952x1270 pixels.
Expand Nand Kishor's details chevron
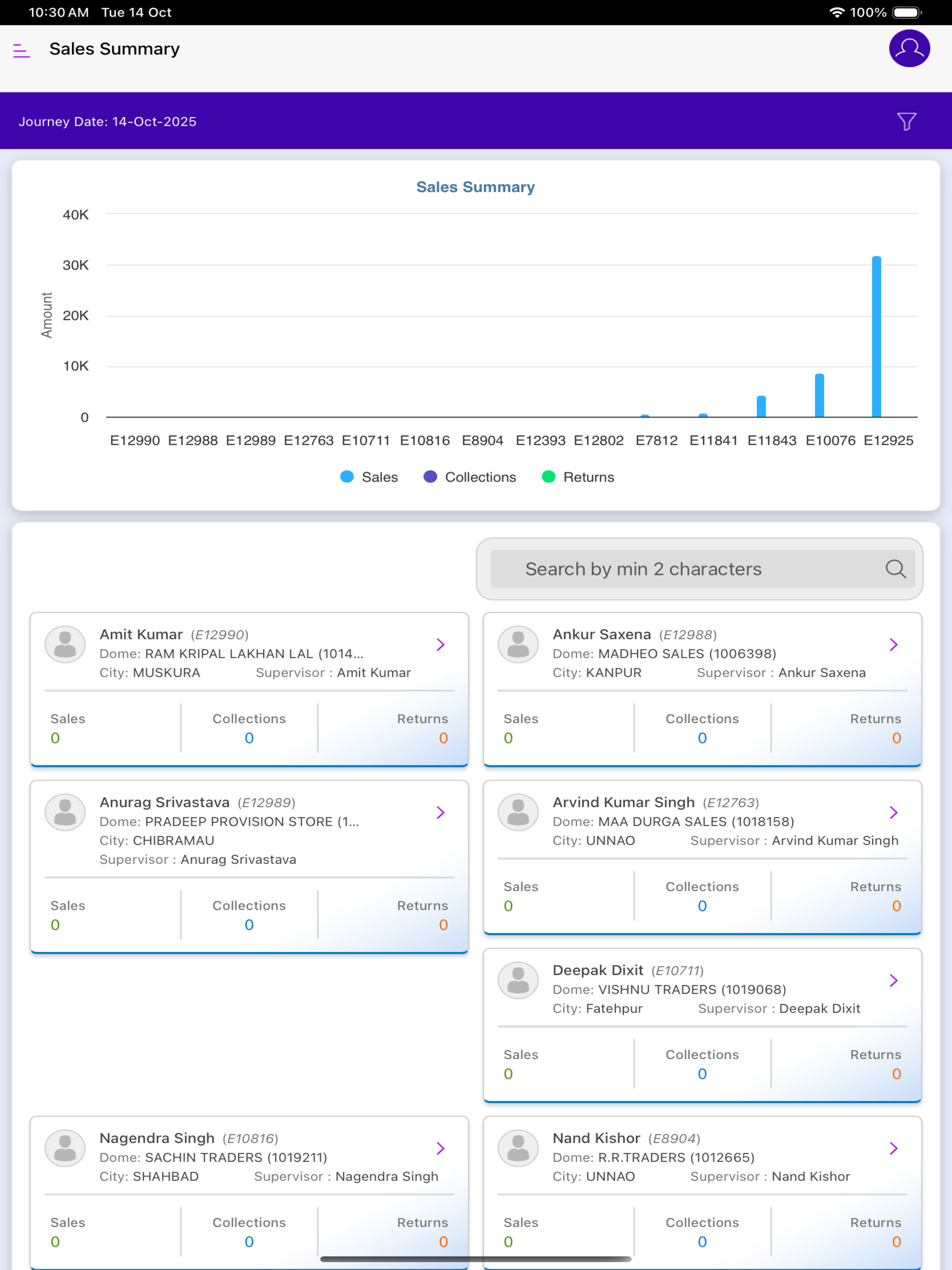tap(893, 1148)
